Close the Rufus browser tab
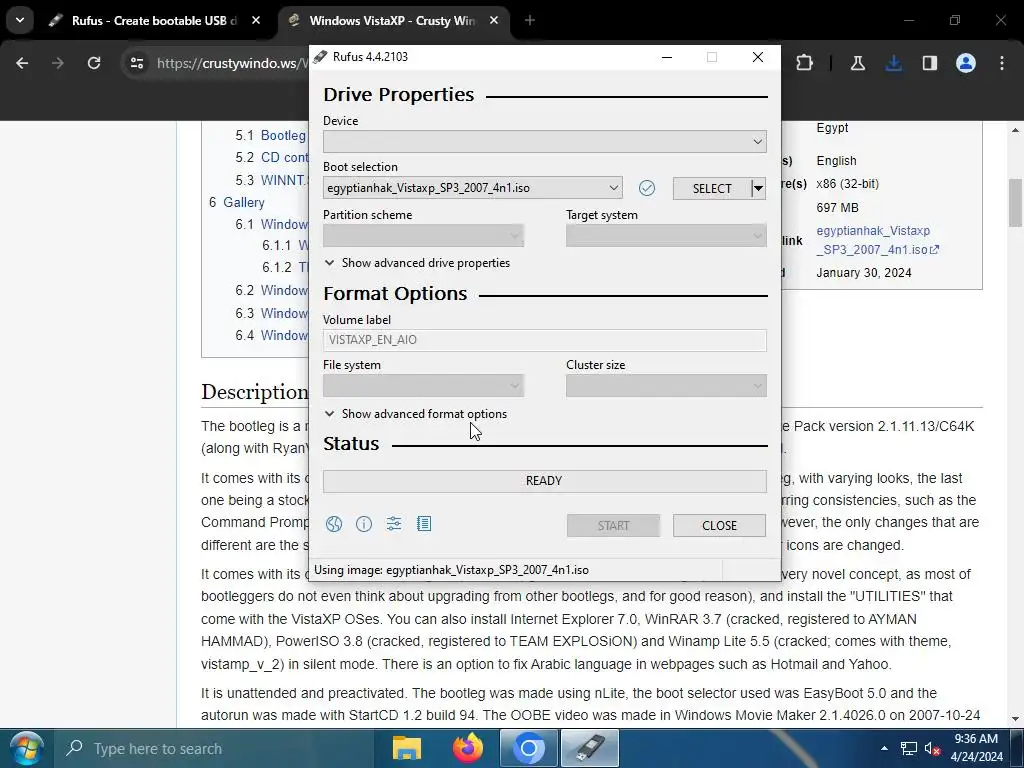The height and width of the screenshot is (768, 1024). pos(256,20)
